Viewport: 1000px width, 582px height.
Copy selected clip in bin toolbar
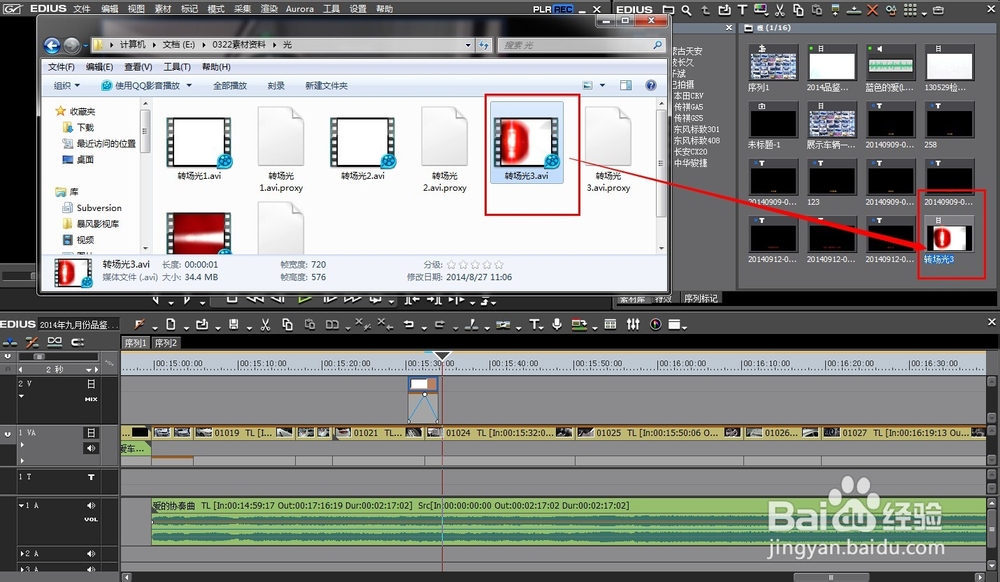[798, 10]
